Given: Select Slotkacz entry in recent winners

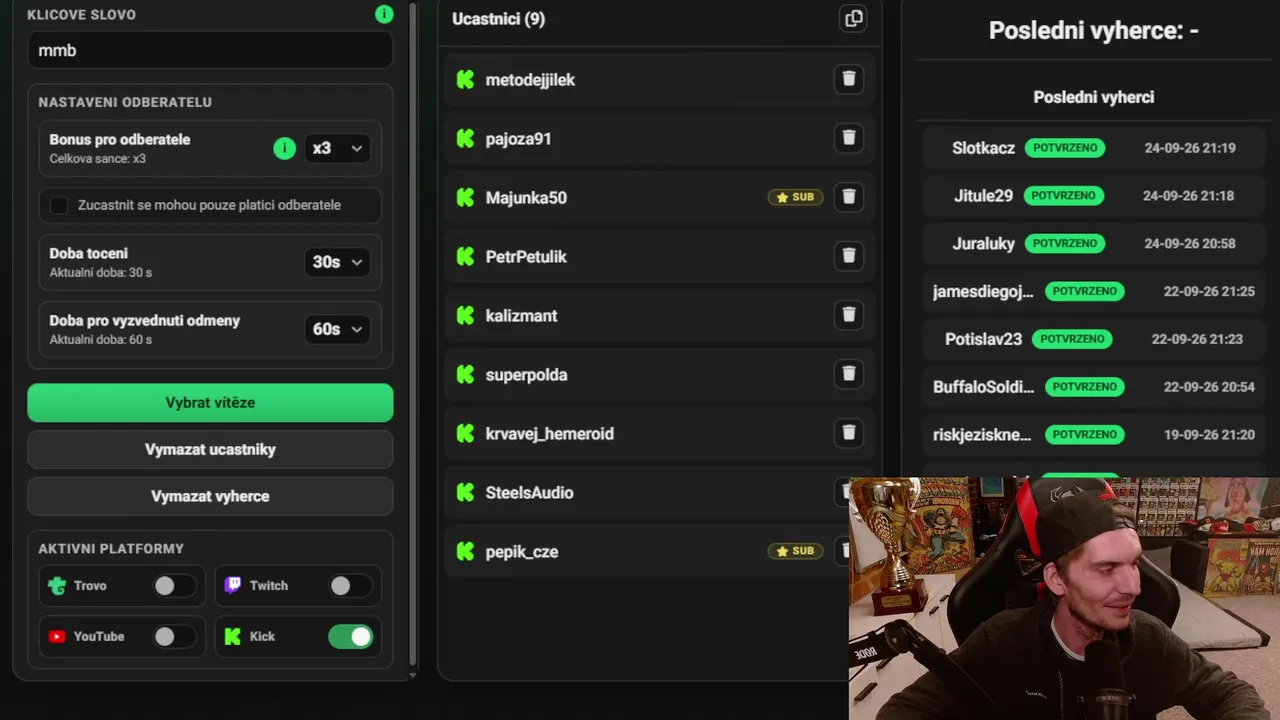Looking at the screenshot, I should pos(1094,148).
